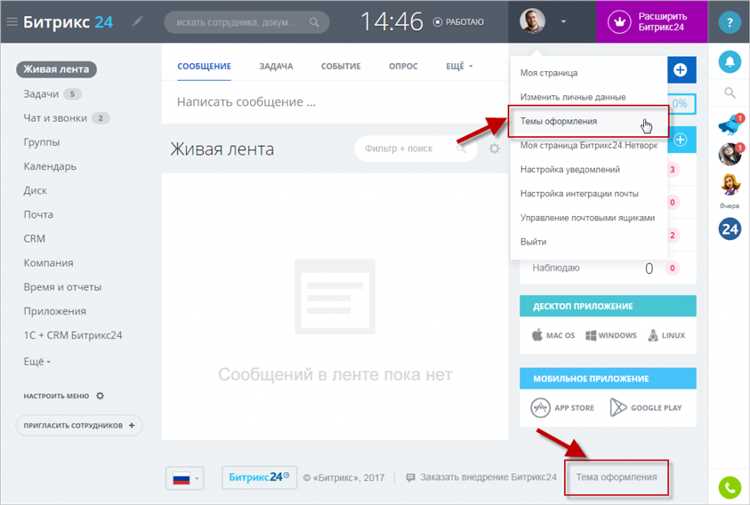Download the MAC OS desktop app
The image size is (750, 505).
[553, 335]
